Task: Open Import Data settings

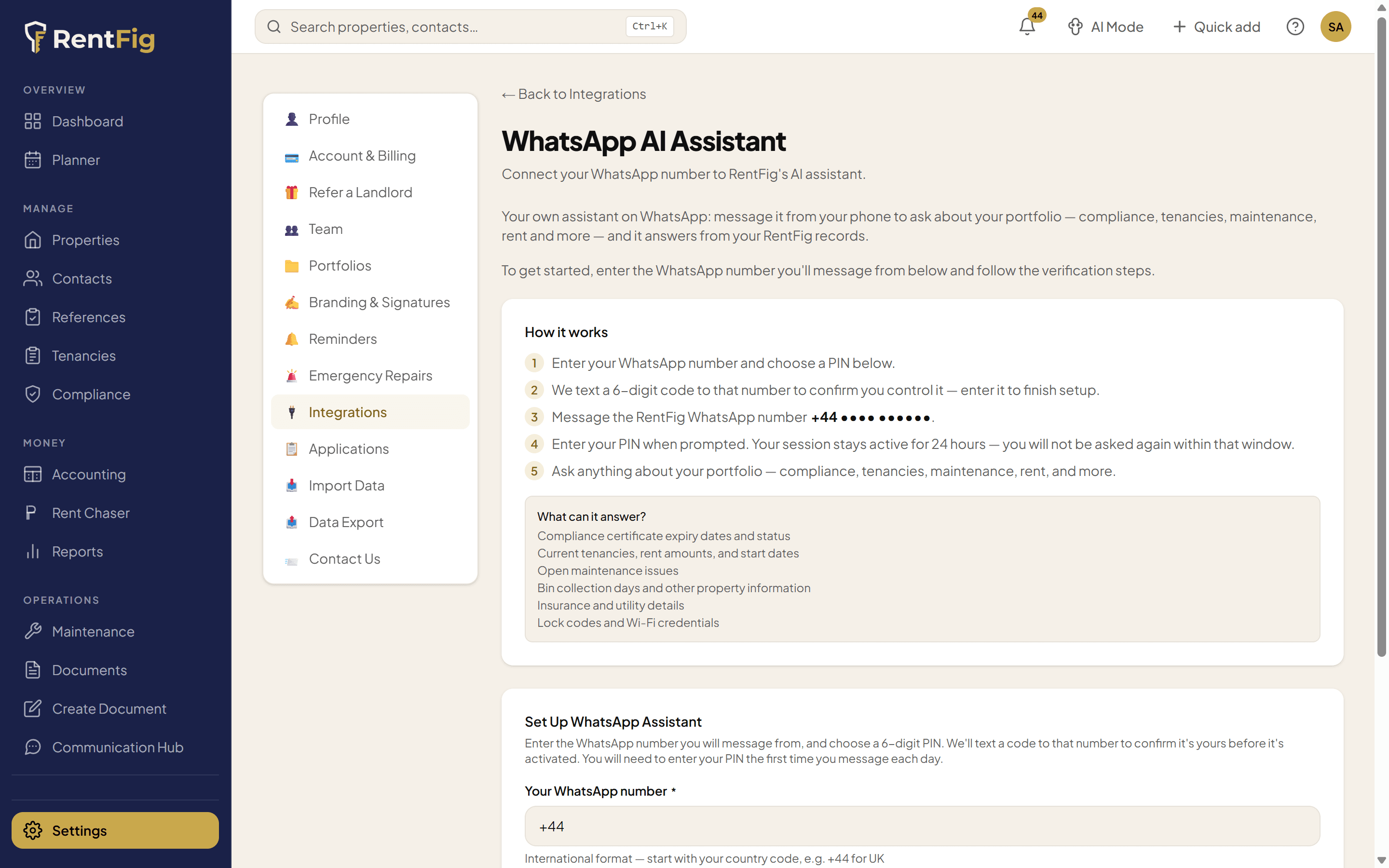Action: [370, 486]
